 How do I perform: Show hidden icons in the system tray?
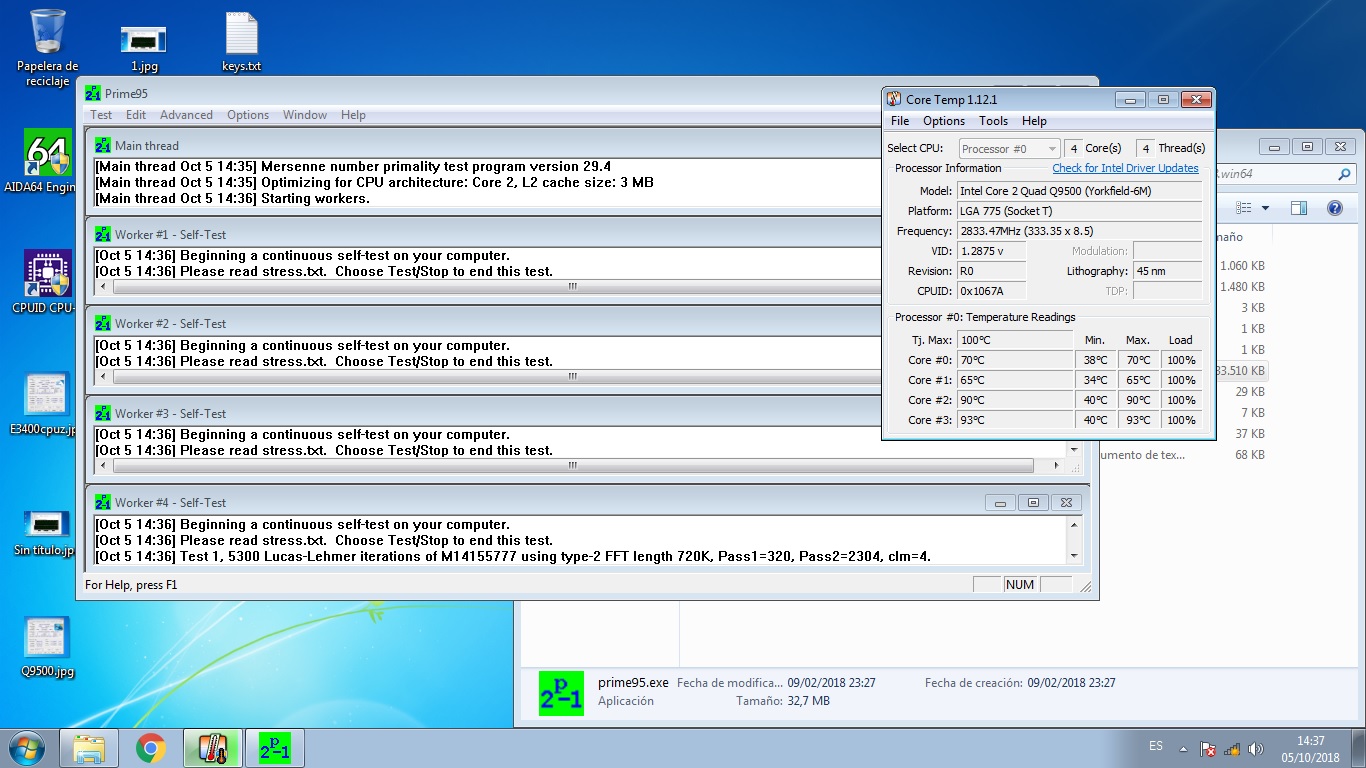1184,749
